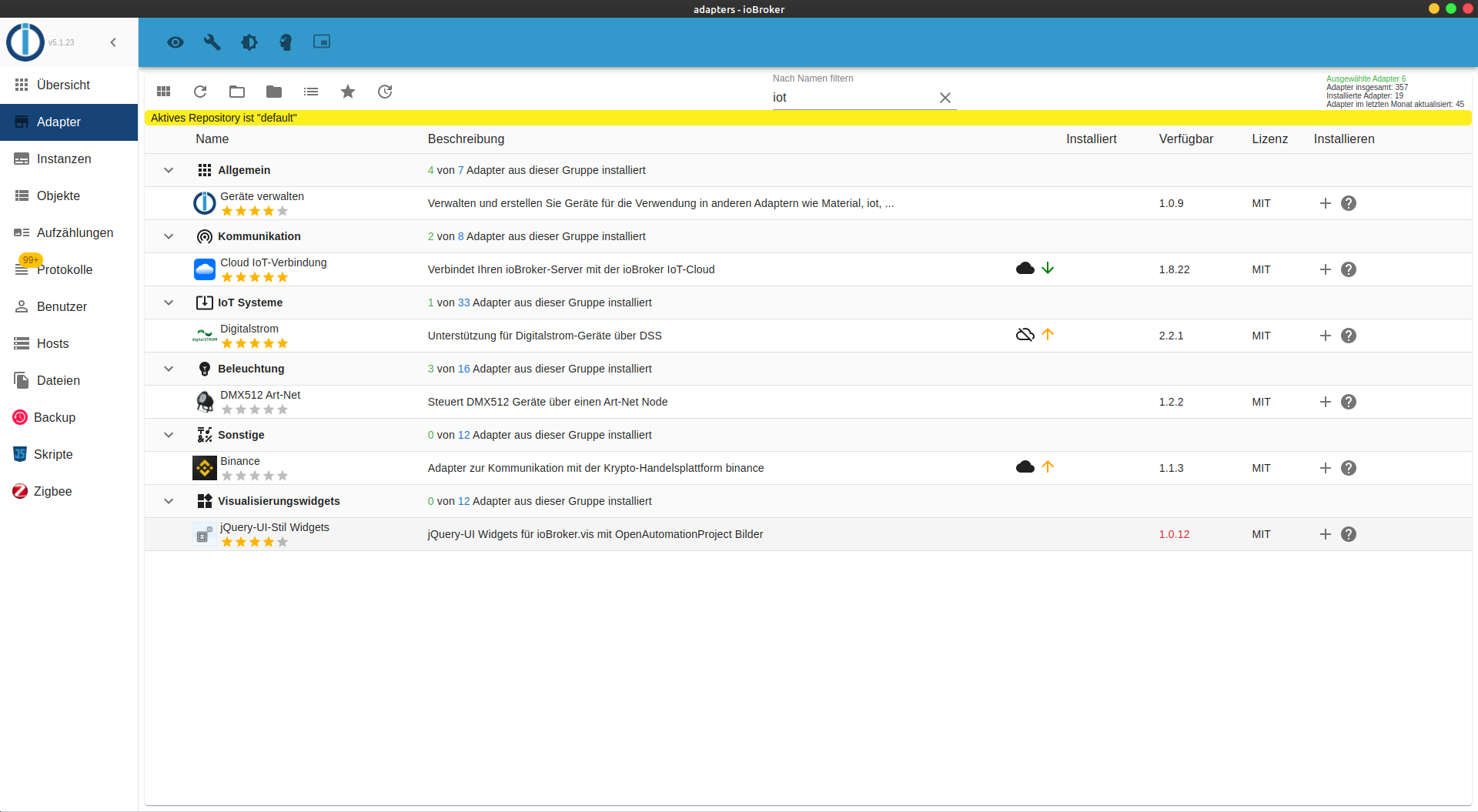
Task: Toggle the category list view icon
Action: point(311,92)
